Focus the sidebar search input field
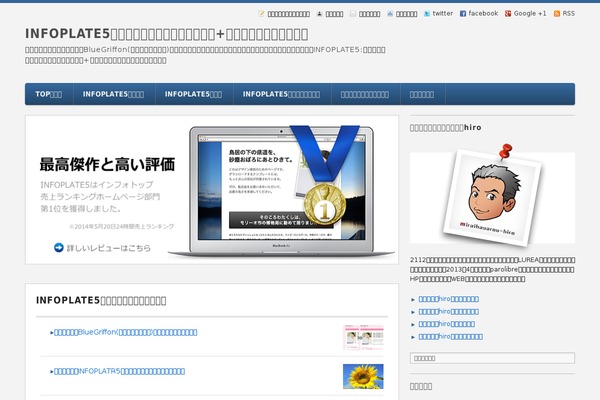The image size is (600, 400). point(492,358)
